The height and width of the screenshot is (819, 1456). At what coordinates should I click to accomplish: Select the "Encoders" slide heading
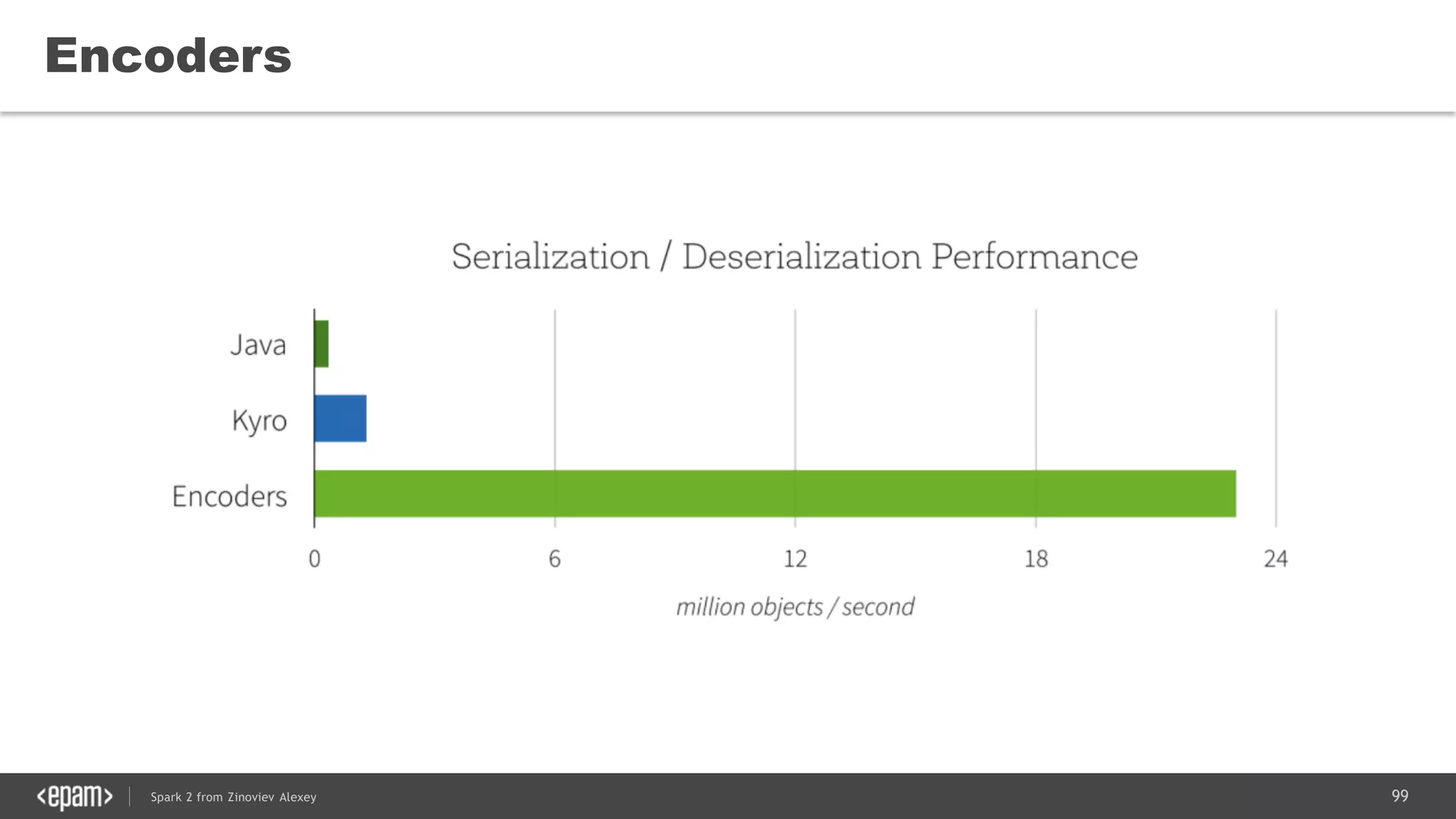click(168, 55)
